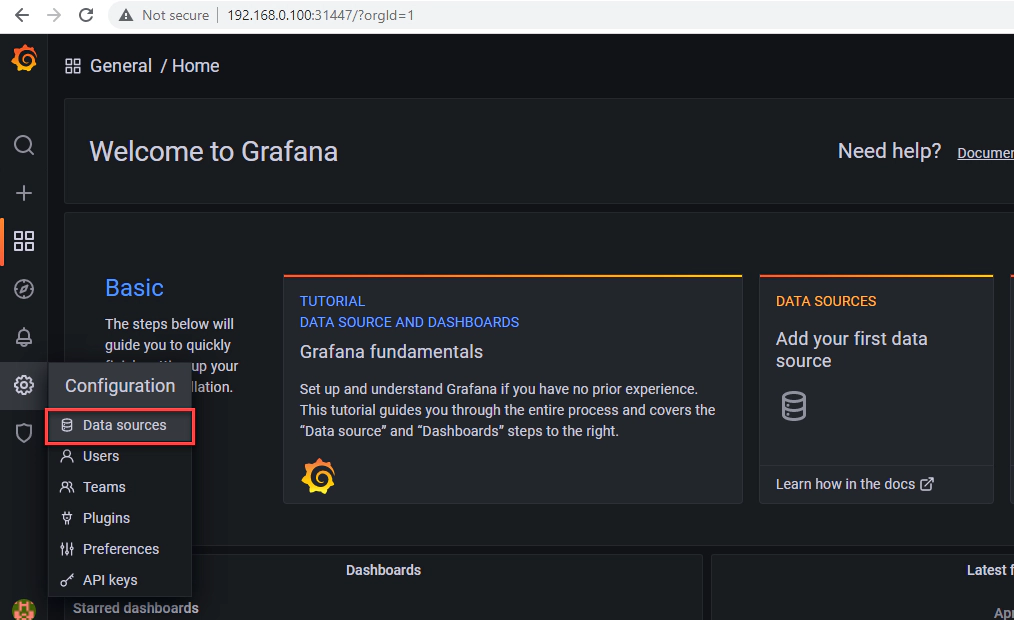Click the Grafana logo in the sidebar
Screen dimensions: 1014x620
pyautogui.click(x=24, y=59)
